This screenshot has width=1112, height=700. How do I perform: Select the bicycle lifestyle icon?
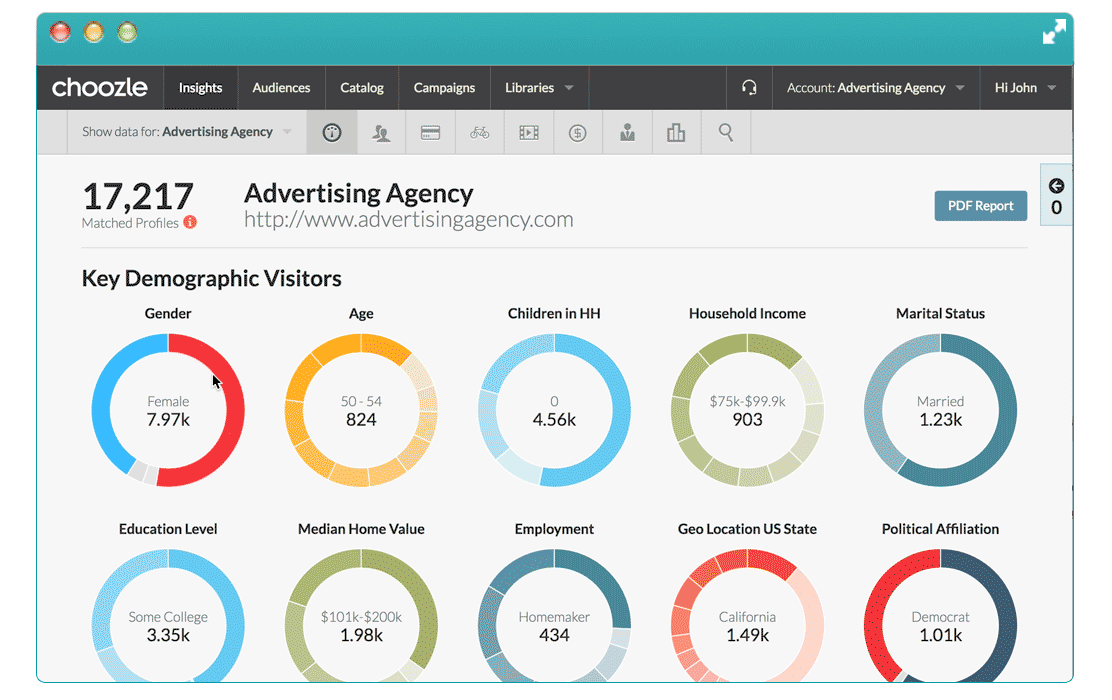[479, 133]
